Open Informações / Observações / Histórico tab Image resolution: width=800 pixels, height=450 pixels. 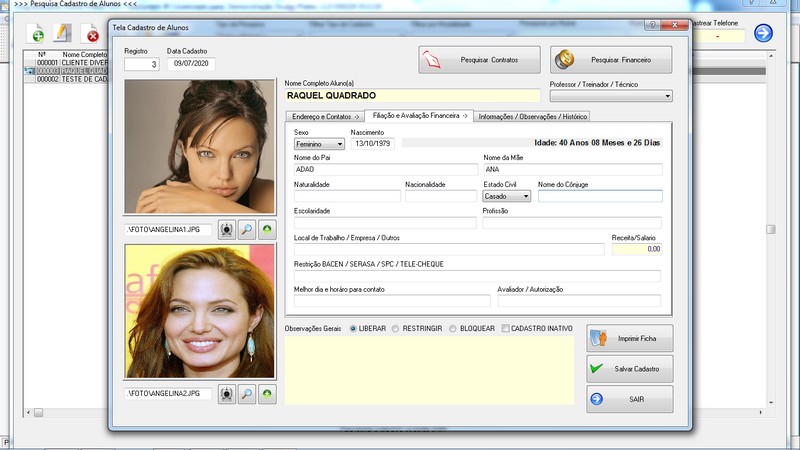pos(533,117)
